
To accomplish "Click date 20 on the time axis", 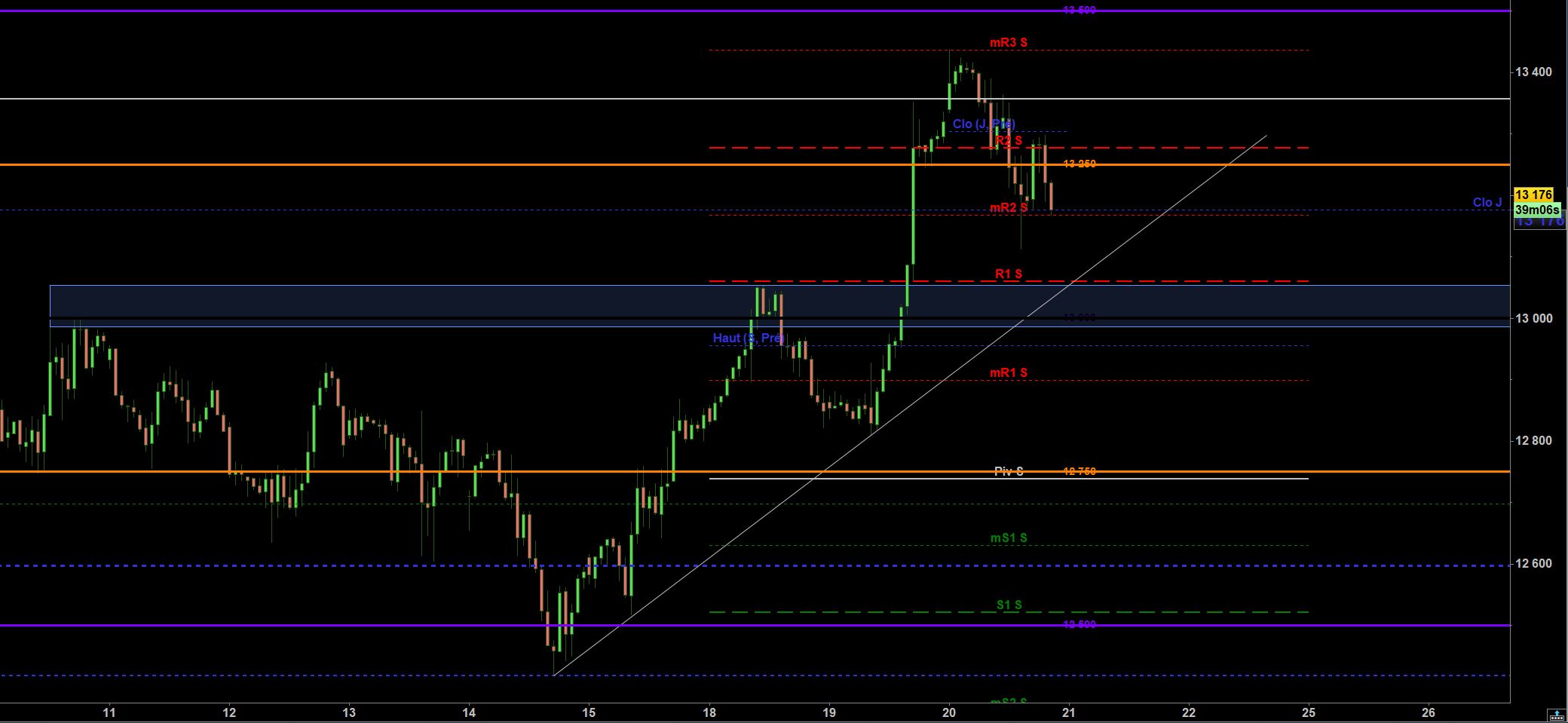I will point(949,712).
